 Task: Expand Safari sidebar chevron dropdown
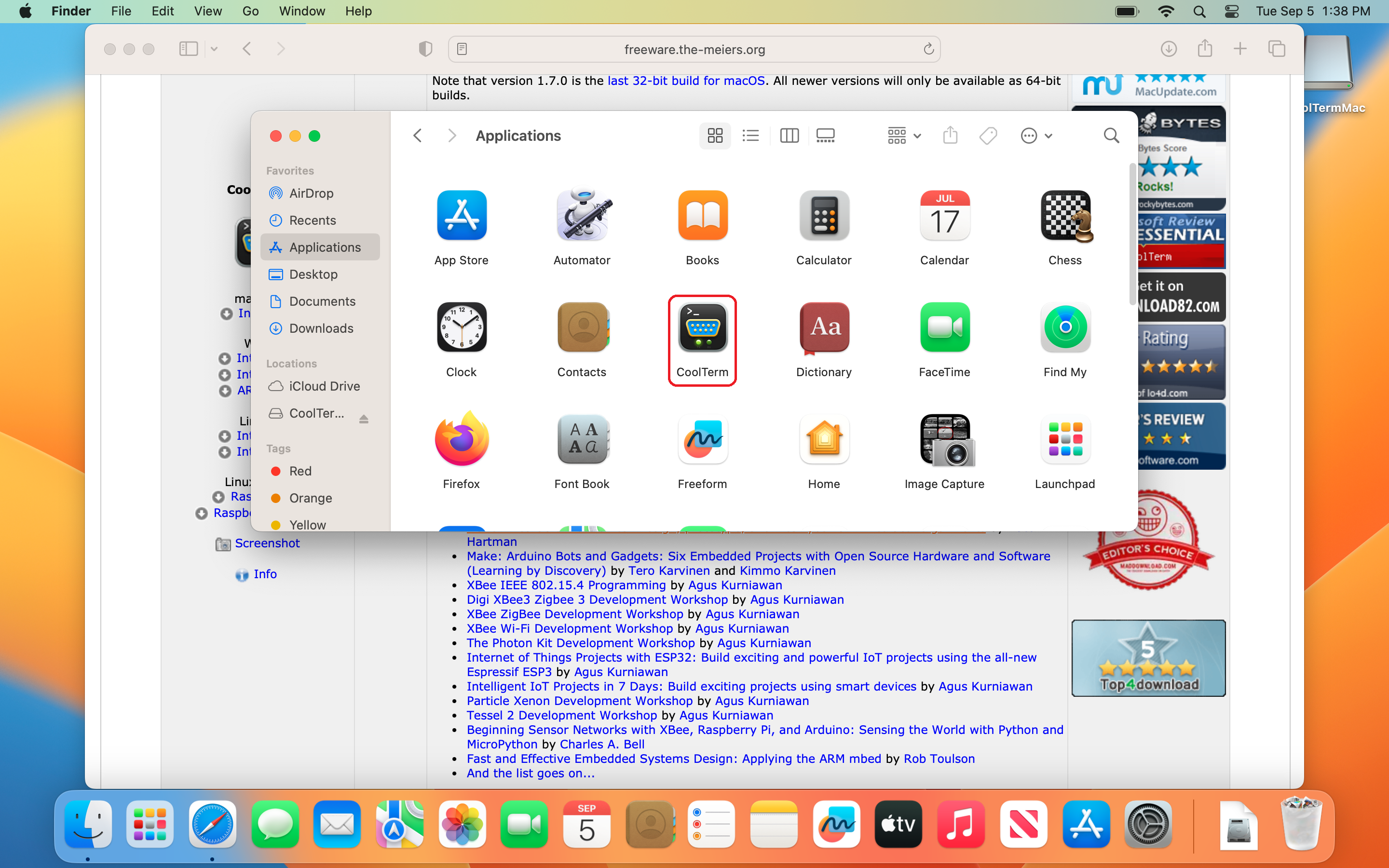[x=214, y=49]
